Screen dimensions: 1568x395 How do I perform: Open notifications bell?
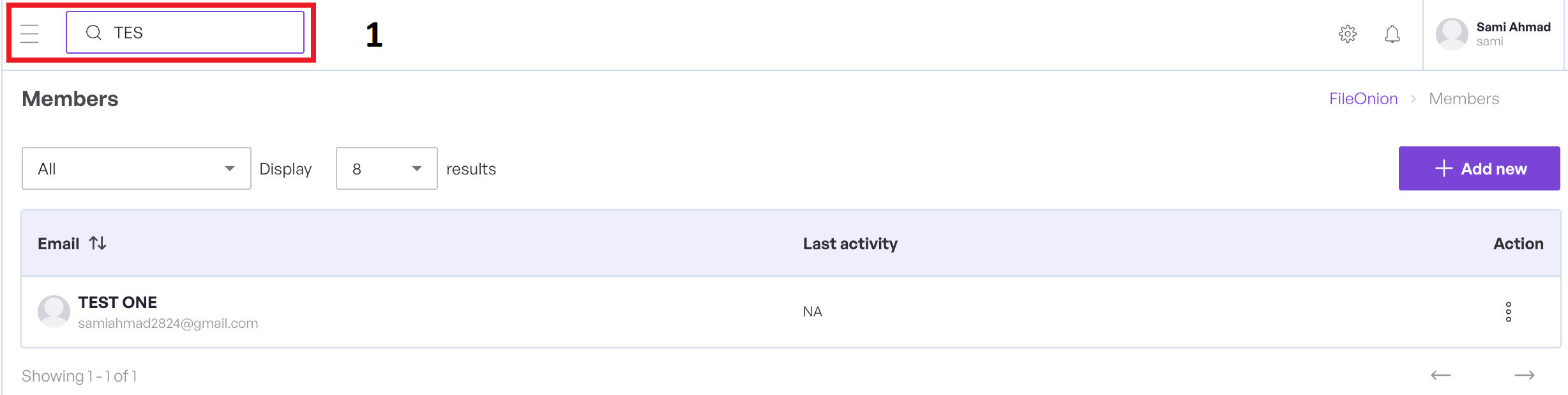tap(1392, 34)
